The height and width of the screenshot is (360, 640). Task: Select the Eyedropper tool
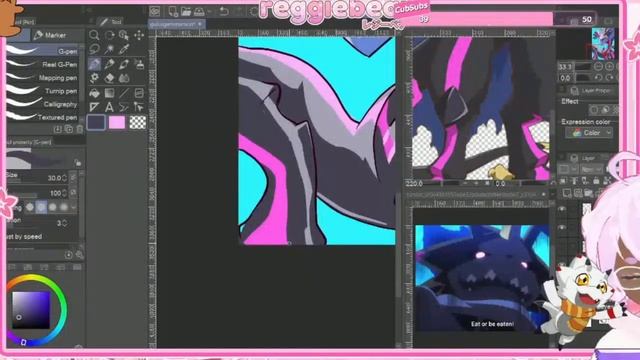point(124,49)
